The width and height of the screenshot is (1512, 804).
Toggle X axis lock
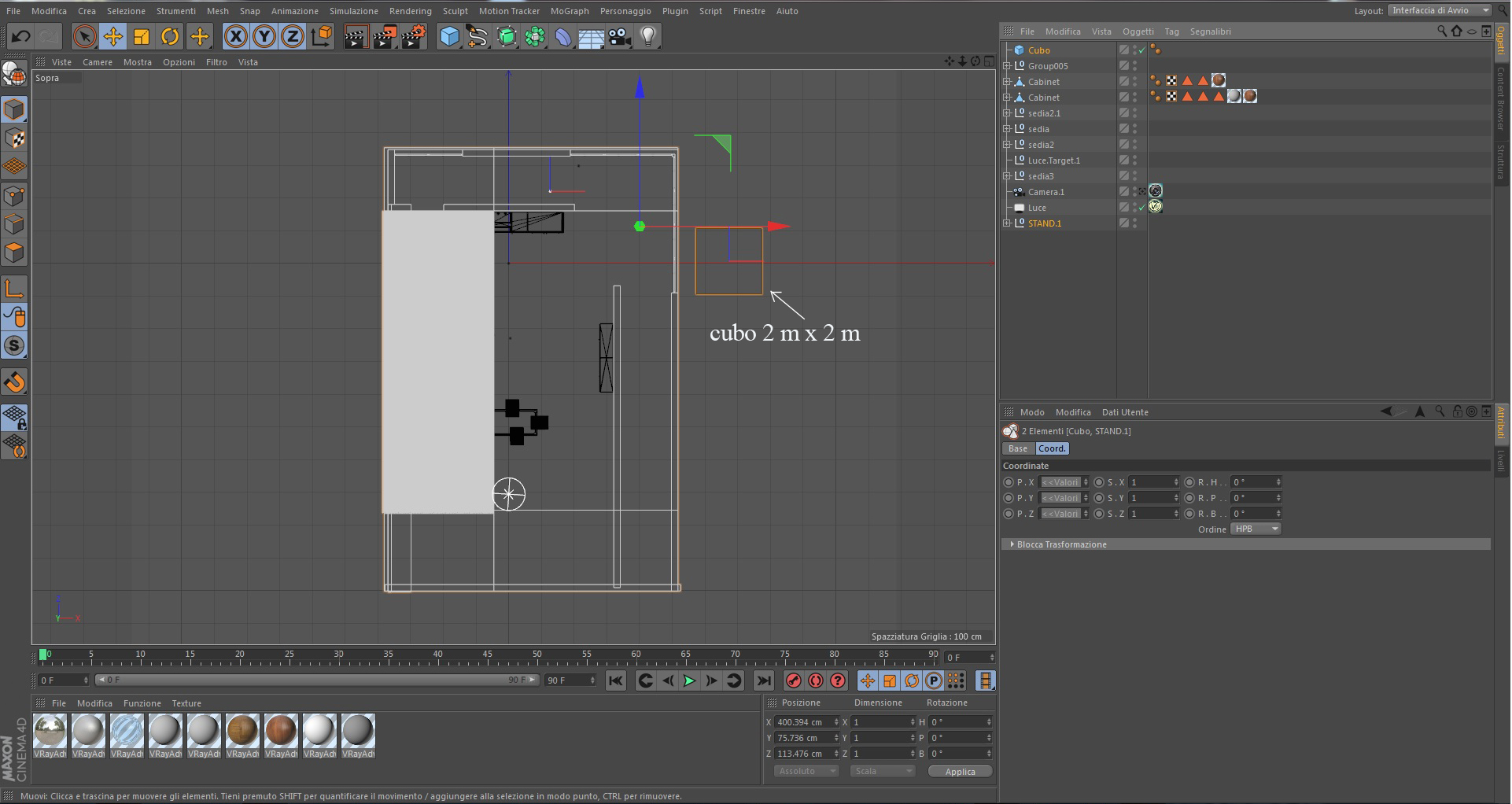coord(236,37)
